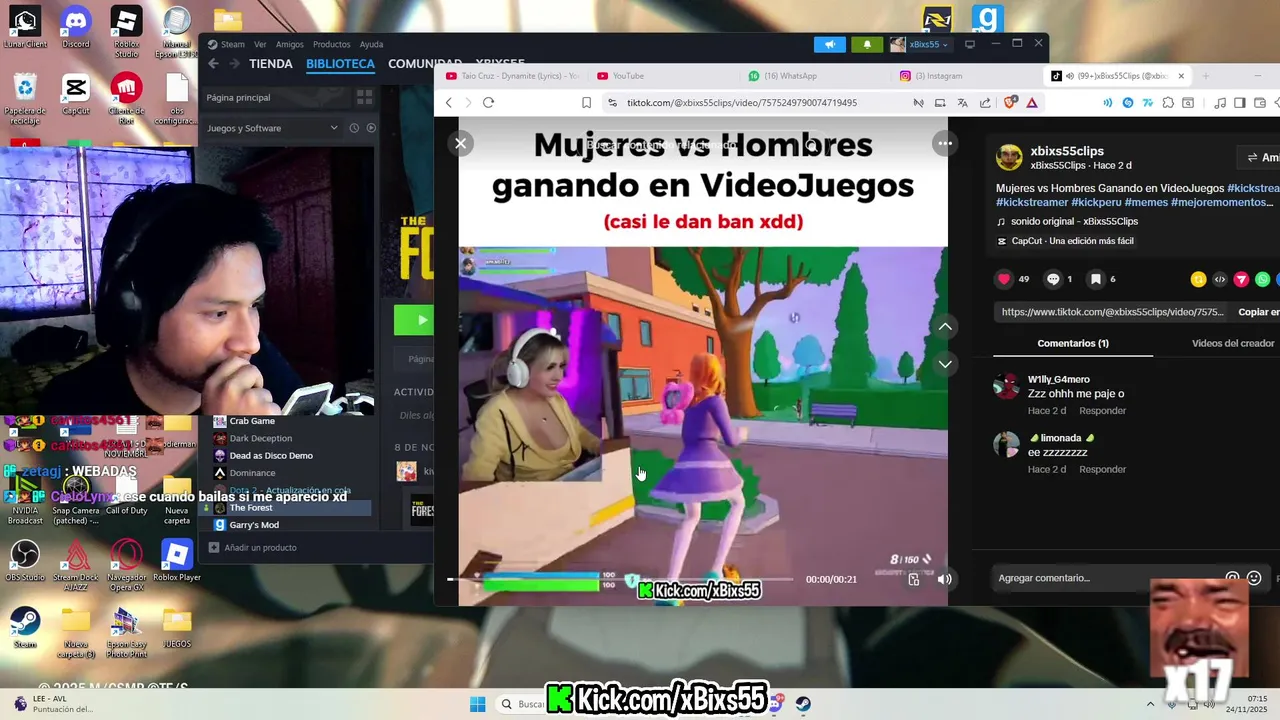
Task: Switch to Taio Cruz Dynamite YouTube tab
Action: pos(512,76)
